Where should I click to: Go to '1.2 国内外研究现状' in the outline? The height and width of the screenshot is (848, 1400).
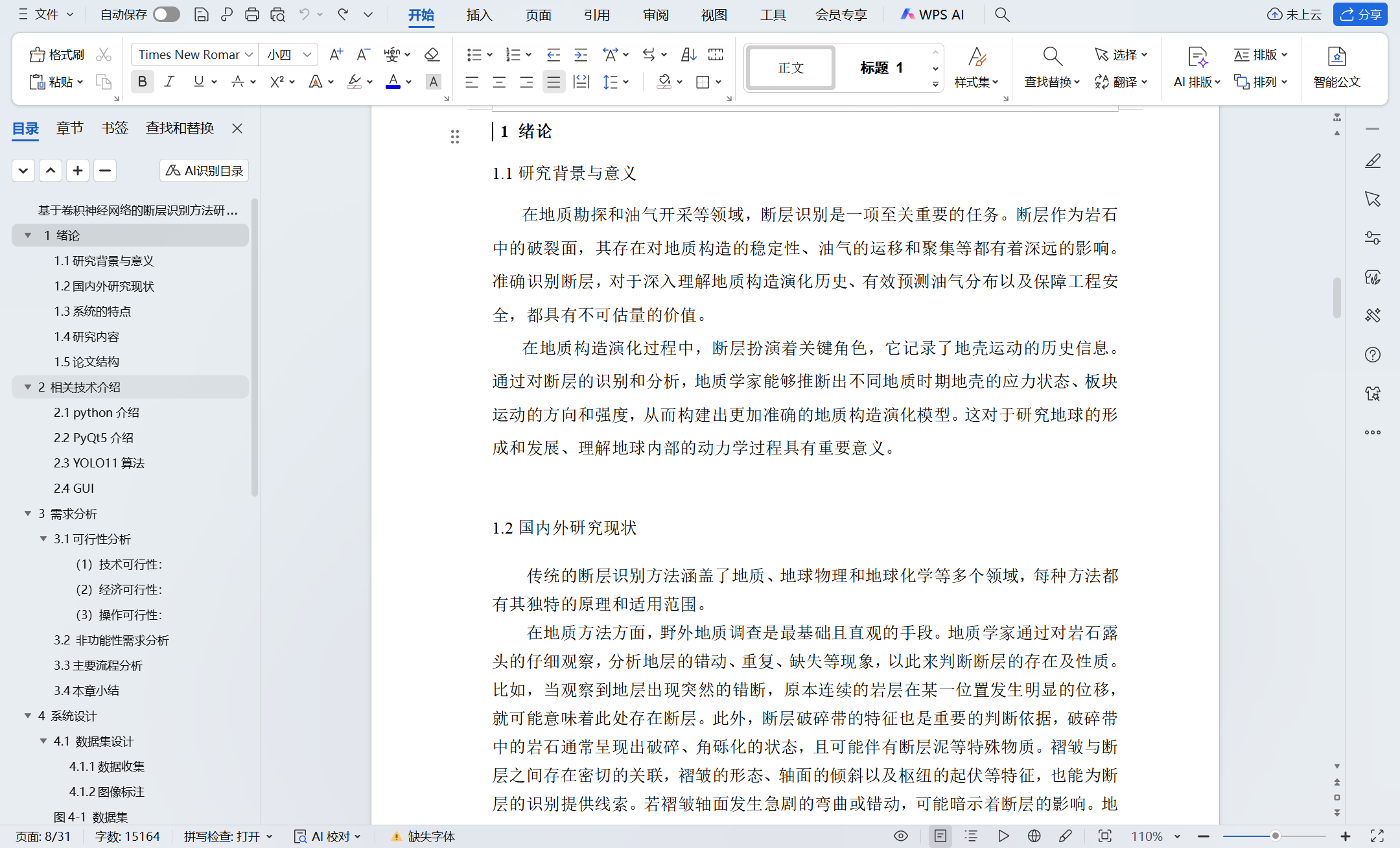tap(104, 286)
